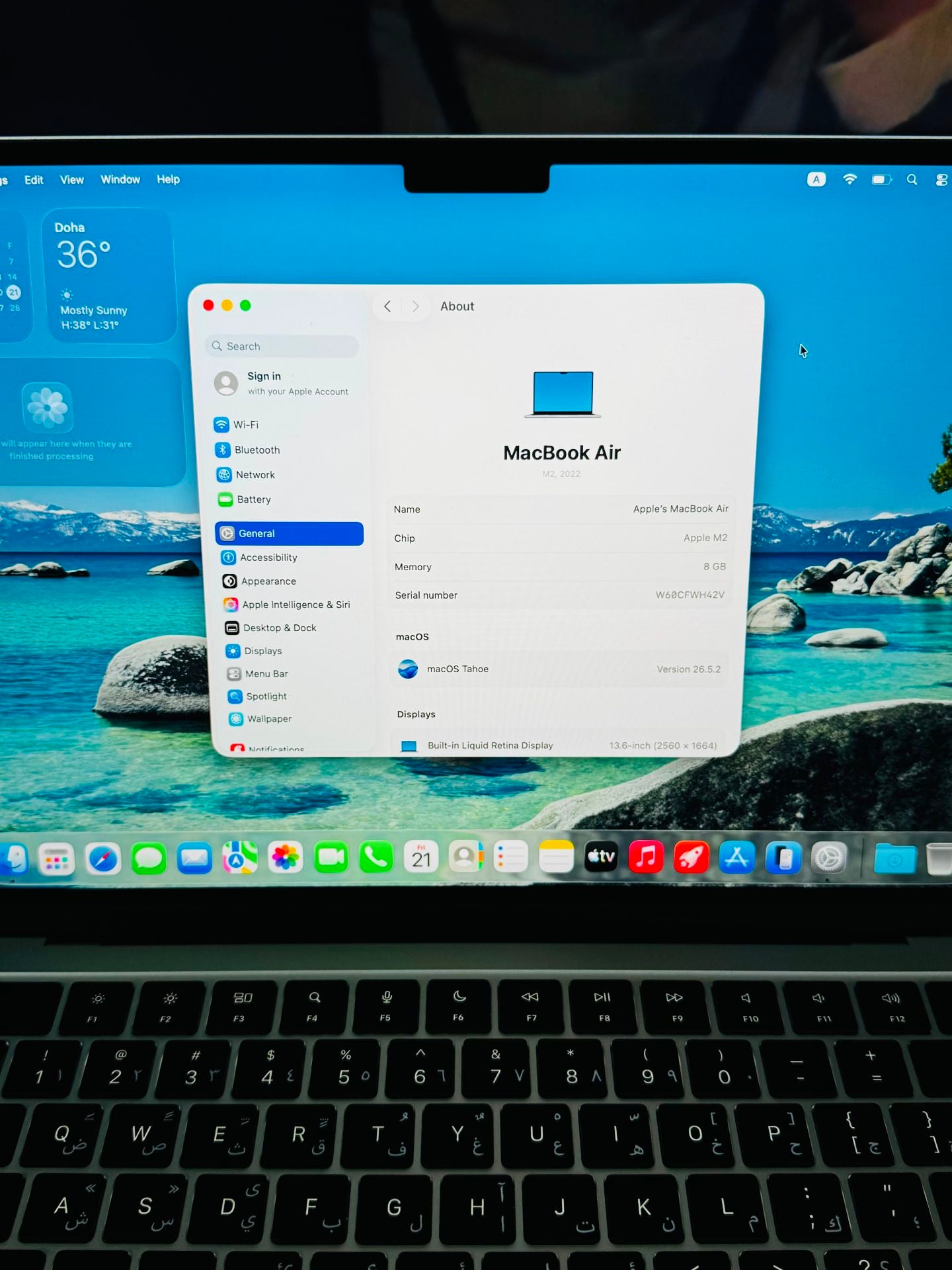Click the input source A indicator in the menu bar
The width and height of the screenshot is (952, 1270).
(x=816, y=179)
